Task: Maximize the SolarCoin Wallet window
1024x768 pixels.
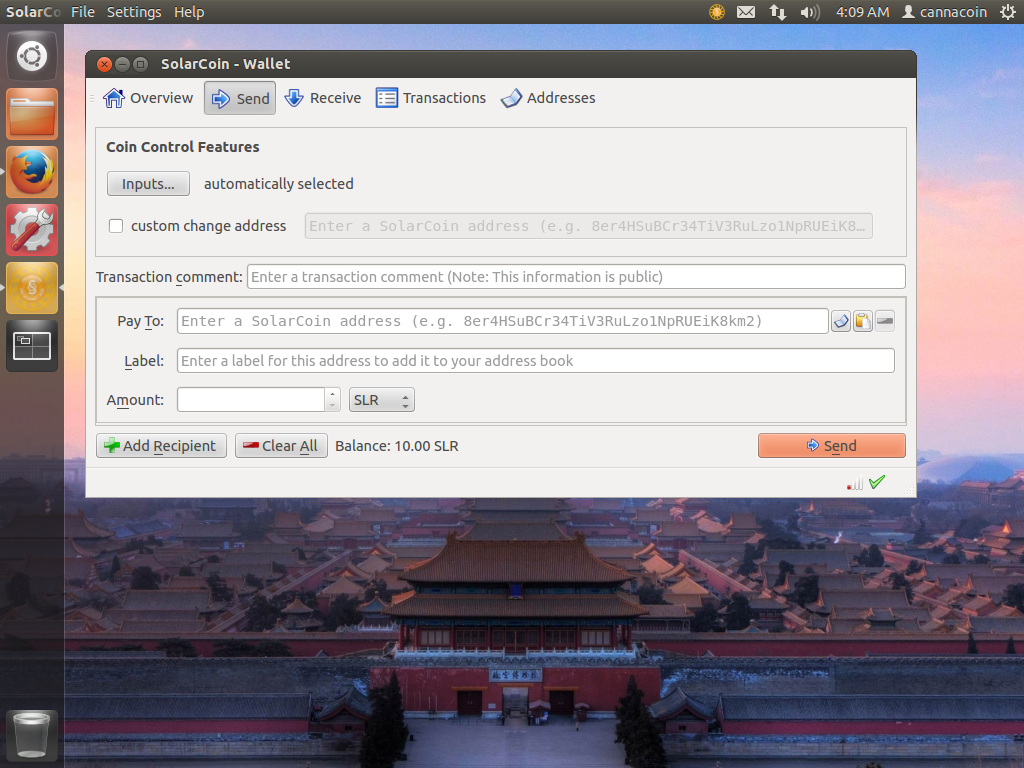Action: (x=140, y=64)
